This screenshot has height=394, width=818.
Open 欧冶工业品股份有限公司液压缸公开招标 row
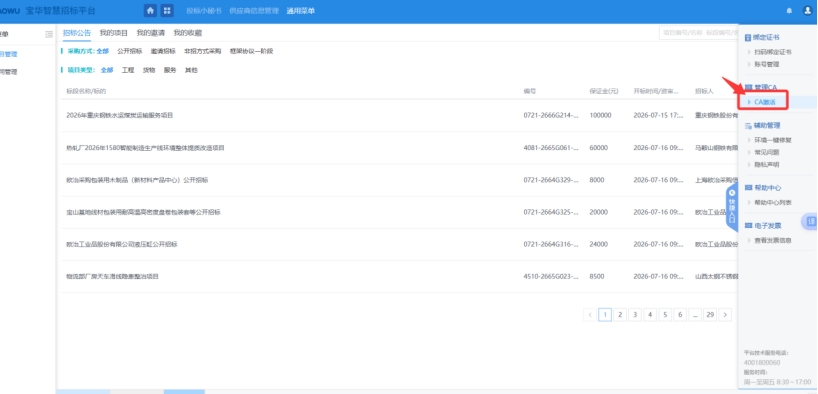coord(399,244)
